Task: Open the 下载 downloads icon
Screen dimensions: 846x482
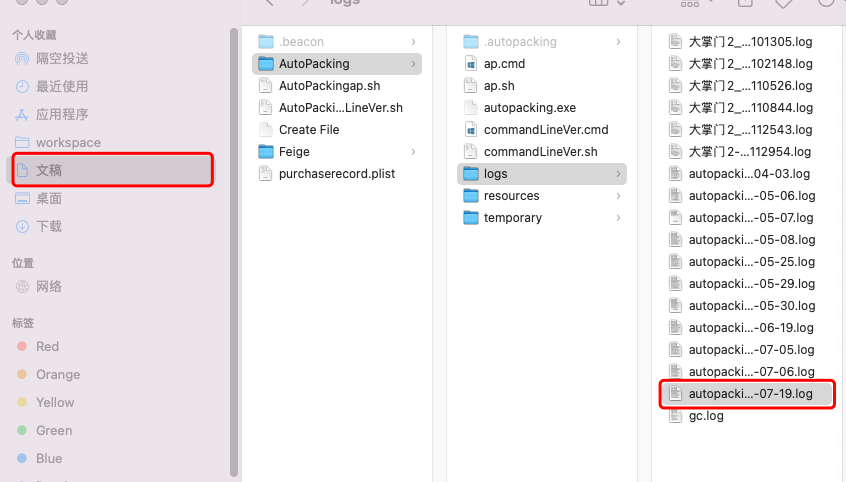Action: (x=22, y=226)
